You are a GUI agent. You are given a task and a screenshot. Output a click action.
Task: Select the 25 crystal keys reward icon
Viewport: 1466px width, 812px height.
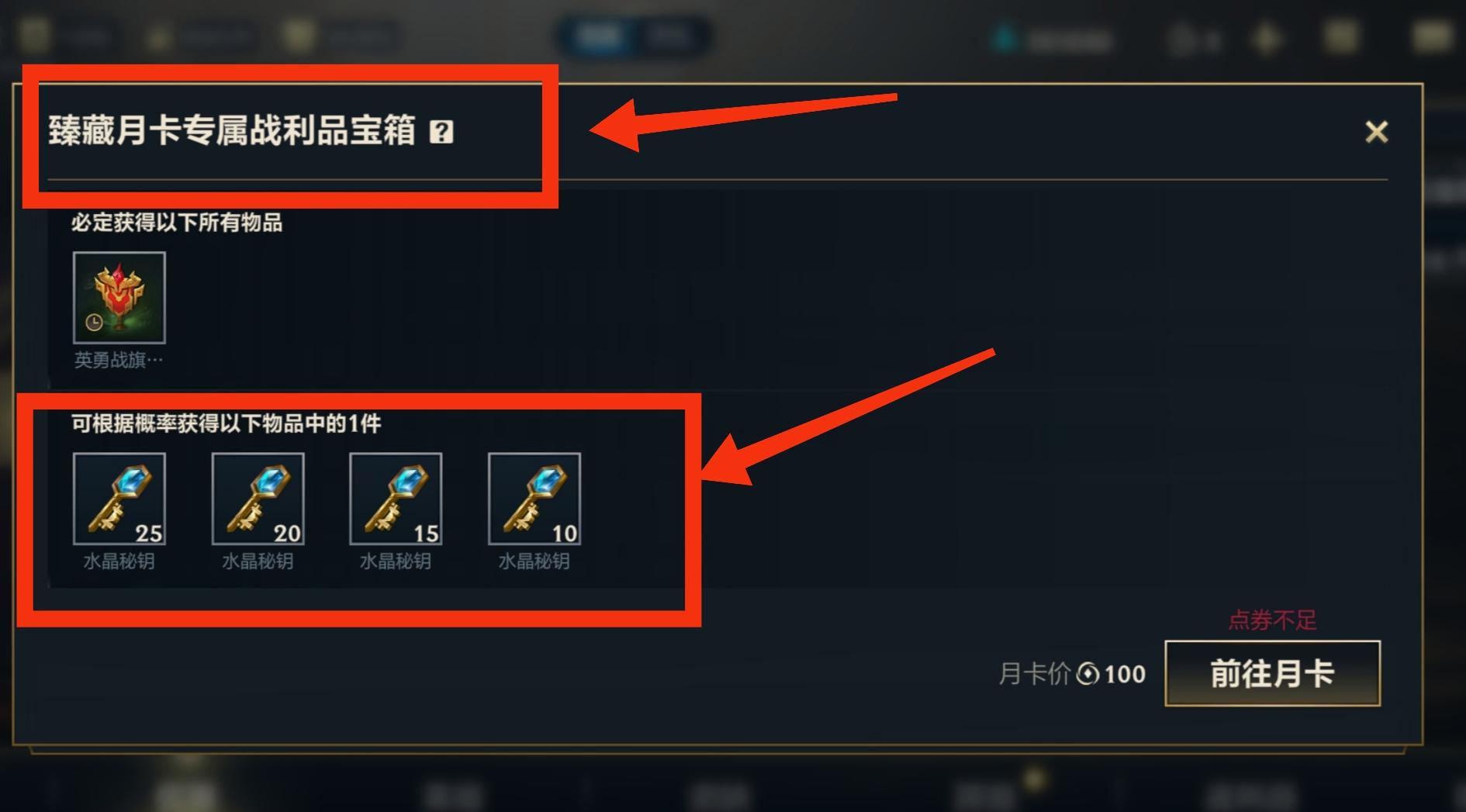point(119,499)
